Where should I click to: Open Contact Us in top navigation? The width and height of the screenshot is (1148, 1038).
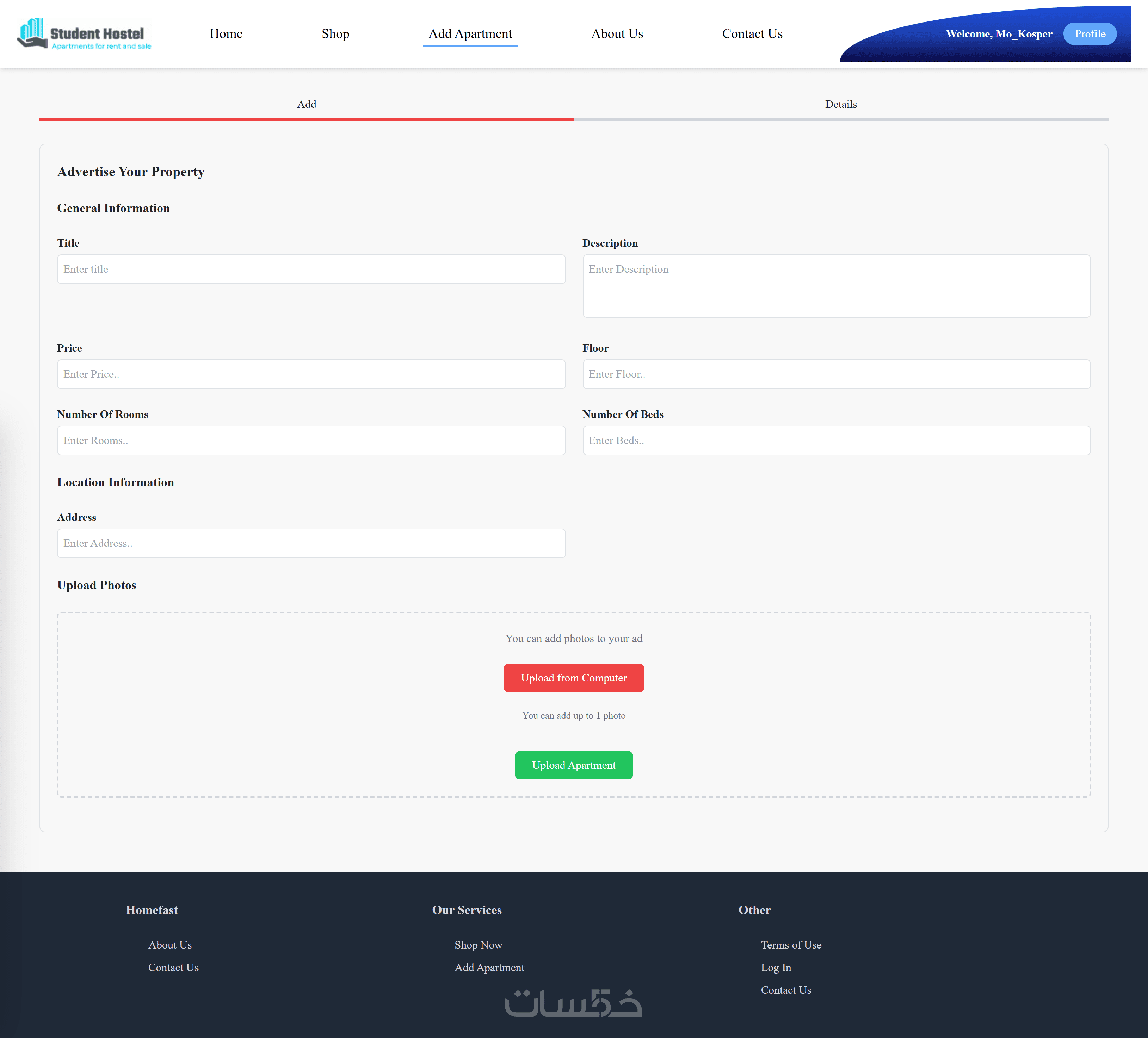[x=752, y=34]
